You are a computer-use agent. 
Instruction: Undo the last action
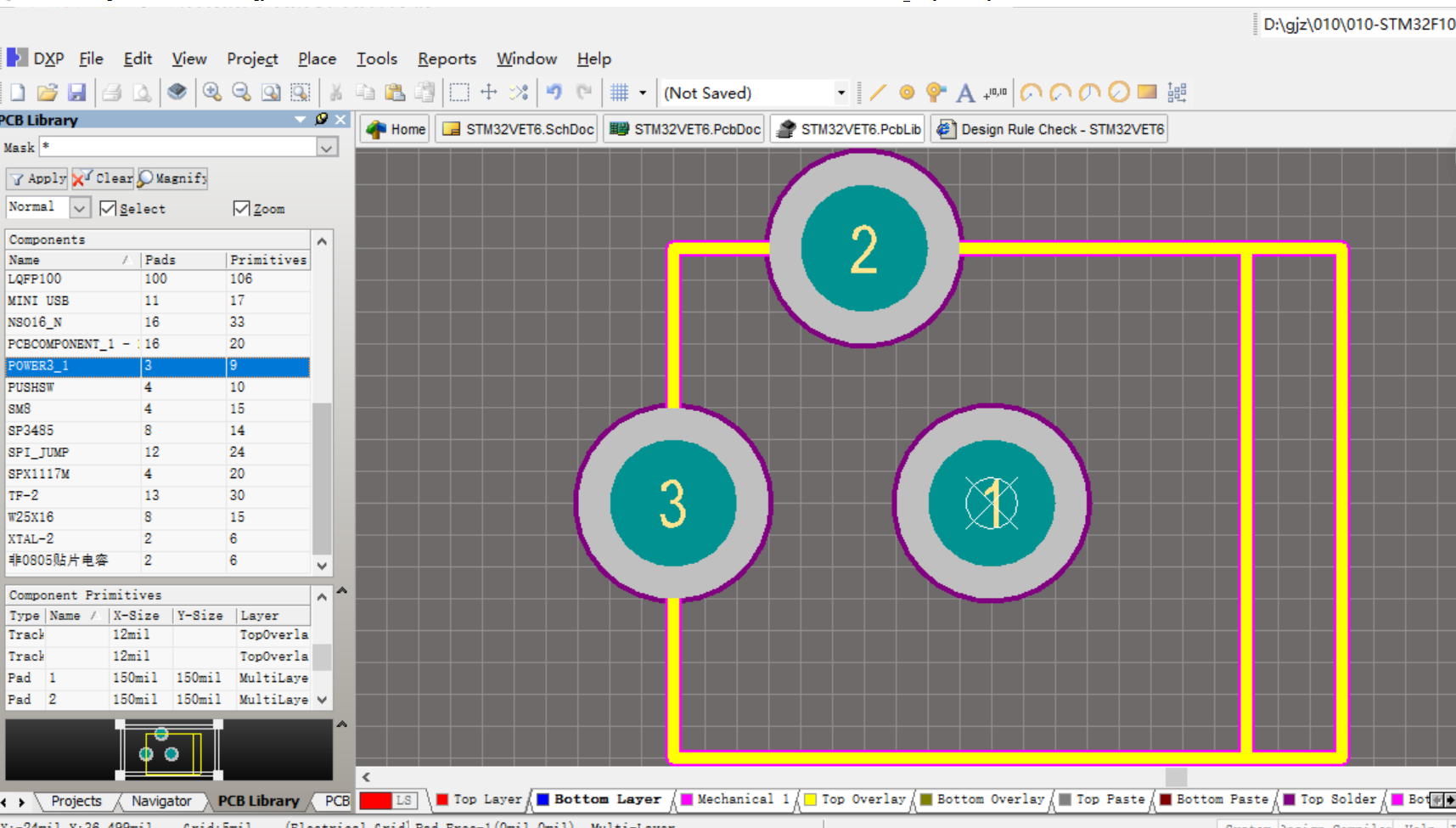point(554,92)
